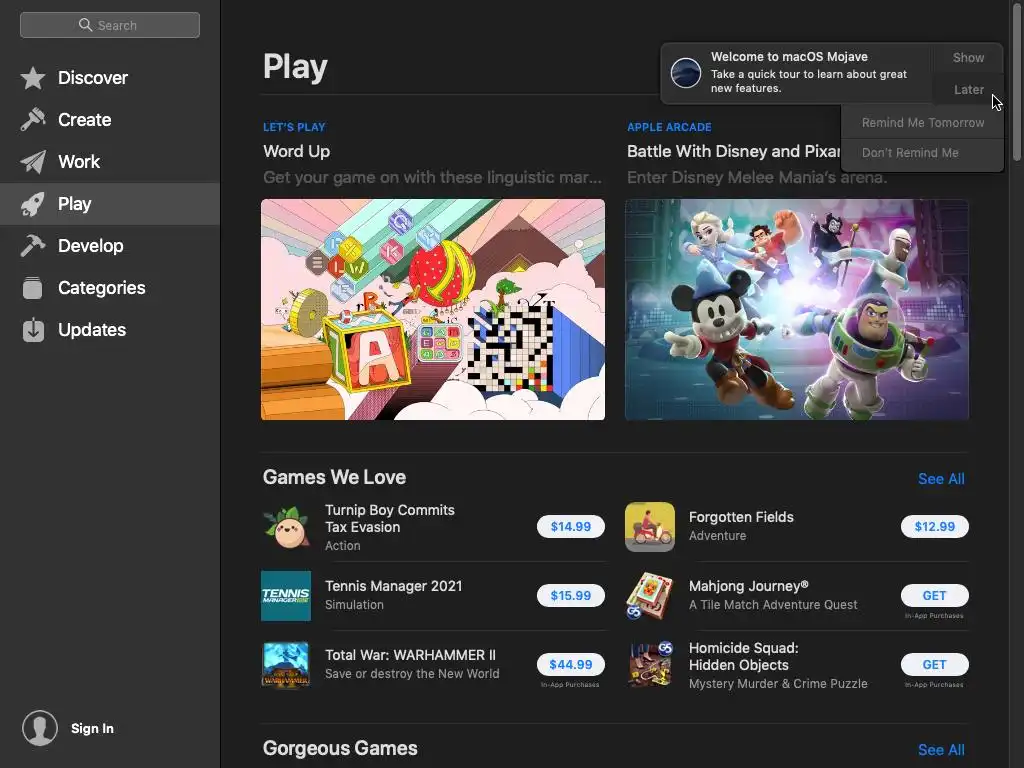Viewport: 1024px width, 768px height.
Task: Click the APPLE ARCADE label
Action: [x=669, y=127]
